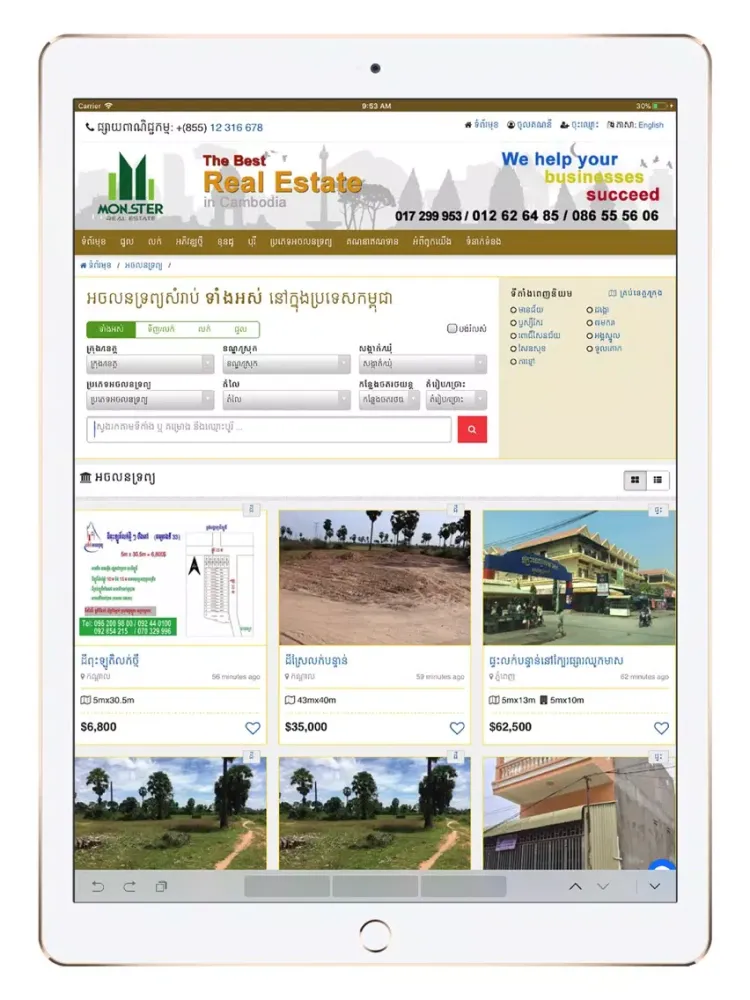The width and height of the screenshot is (750, 1000).
Task: Click the corner badge on the $62,500 card
Action: (x=658, y=509)
